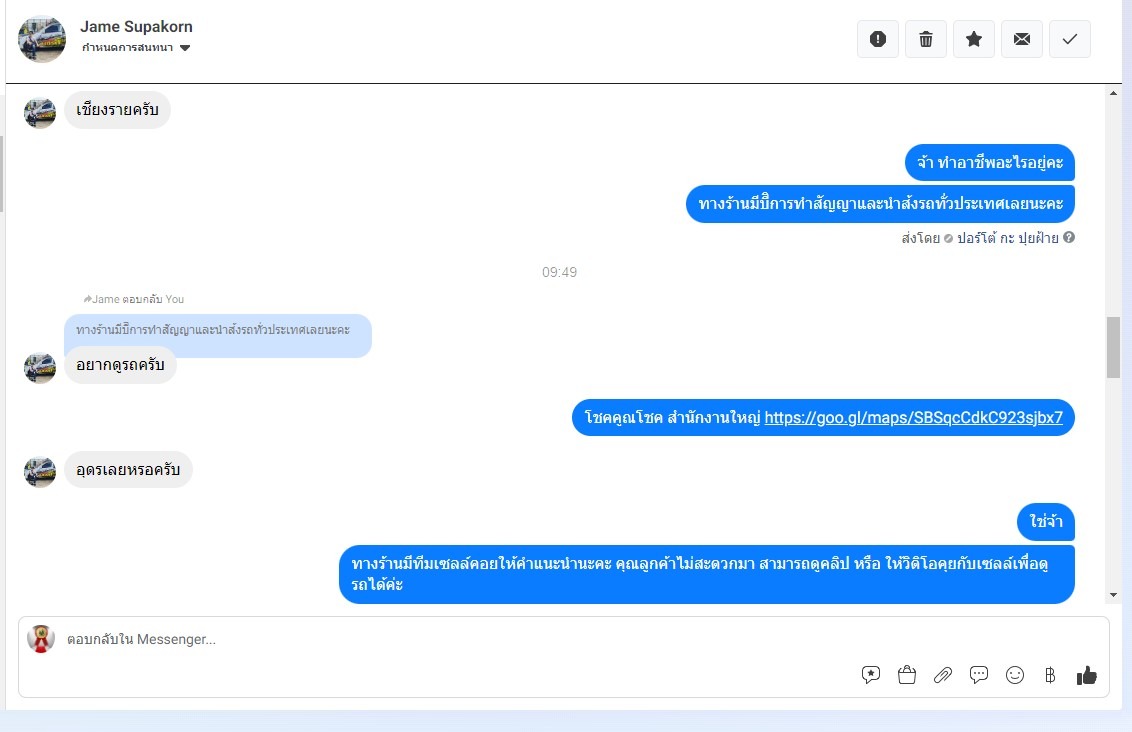
Task: Click the baht payment request icon
Action: pyautogui.click(x=1050, y=675)
